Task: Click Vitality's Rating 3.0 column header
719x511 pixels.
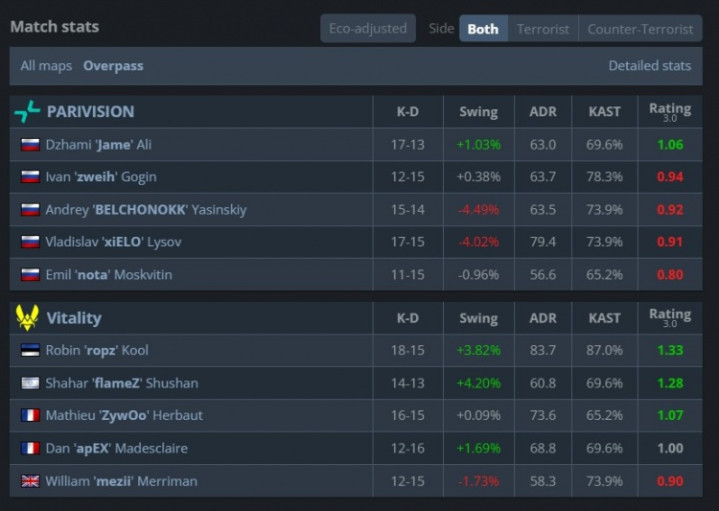Action: point(669,318)
